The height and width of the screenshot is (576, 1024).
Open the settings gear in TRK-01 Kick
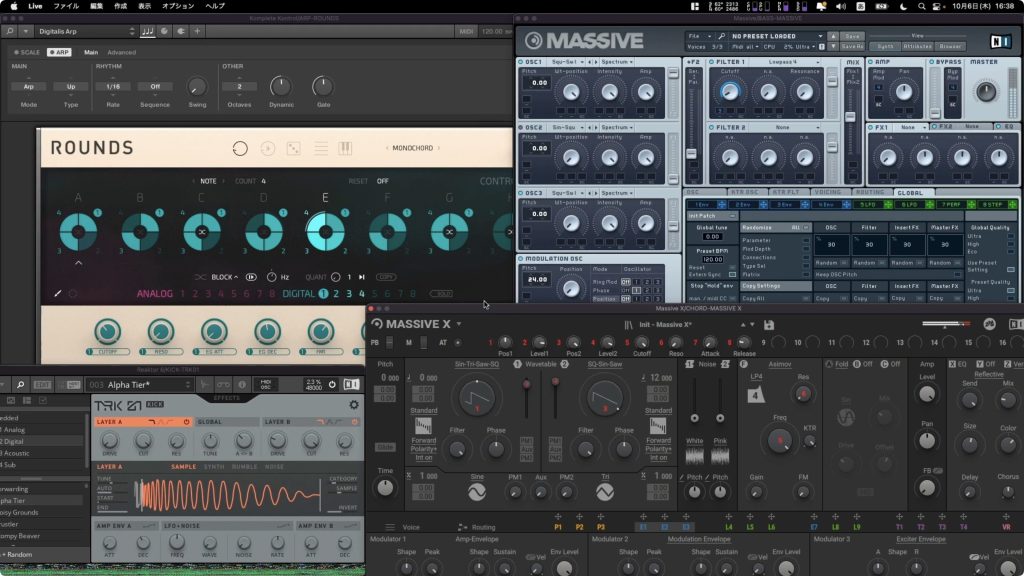pyautogui.click(x=353, y=404)
